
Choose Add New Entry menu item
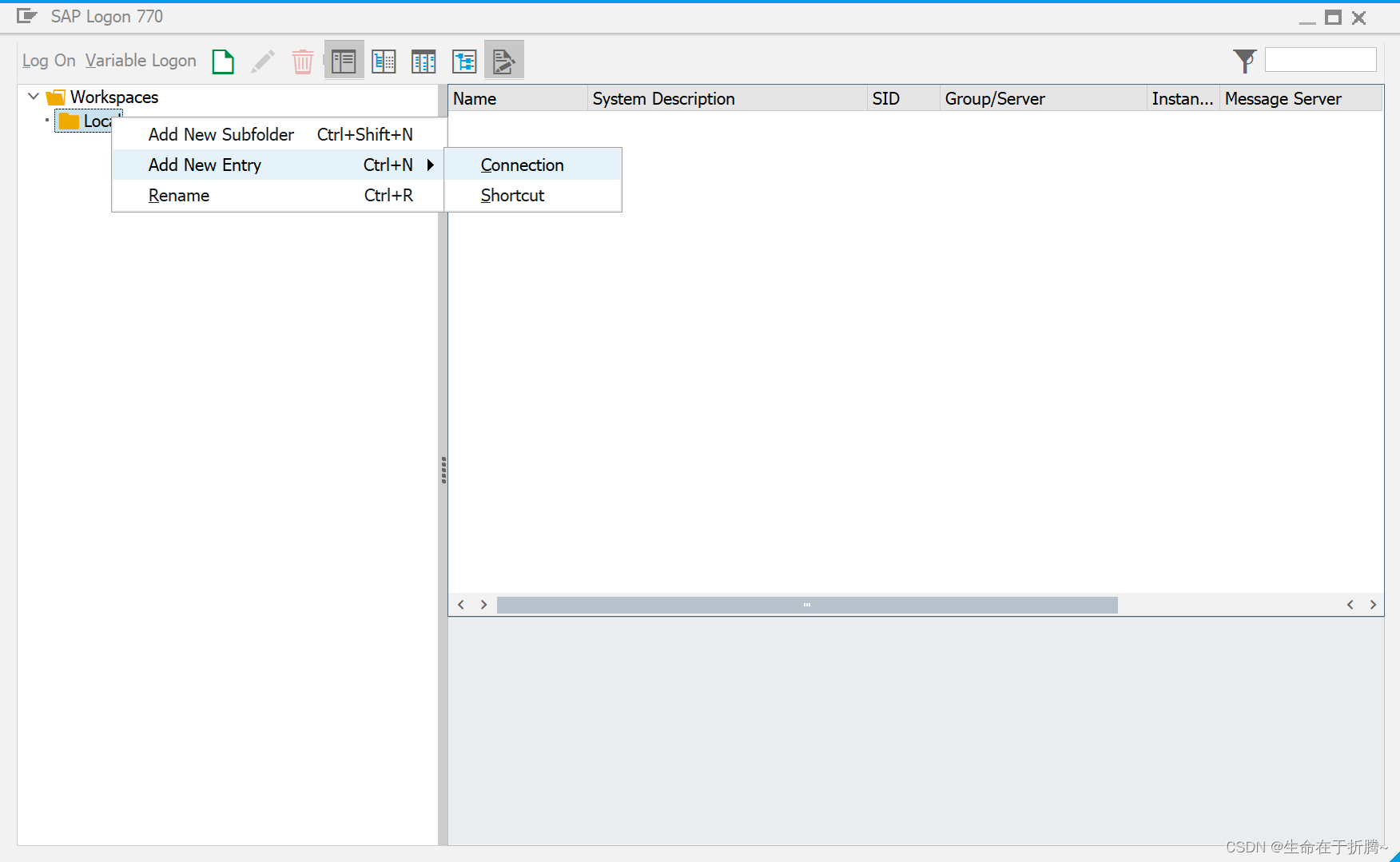[x=278, y=165]
